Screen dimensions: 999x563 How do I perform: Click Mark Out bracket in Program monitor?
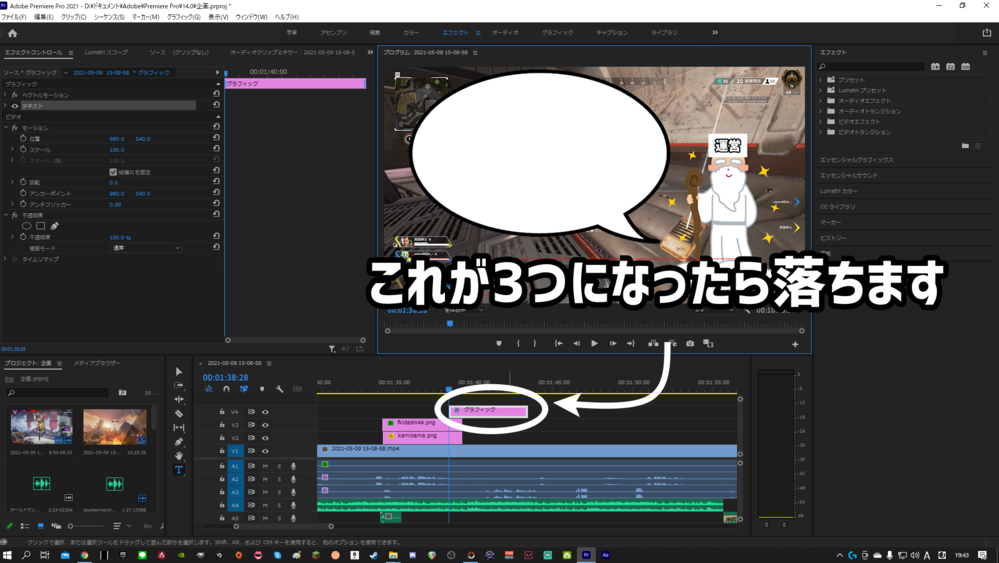click(x=535, y=343)
